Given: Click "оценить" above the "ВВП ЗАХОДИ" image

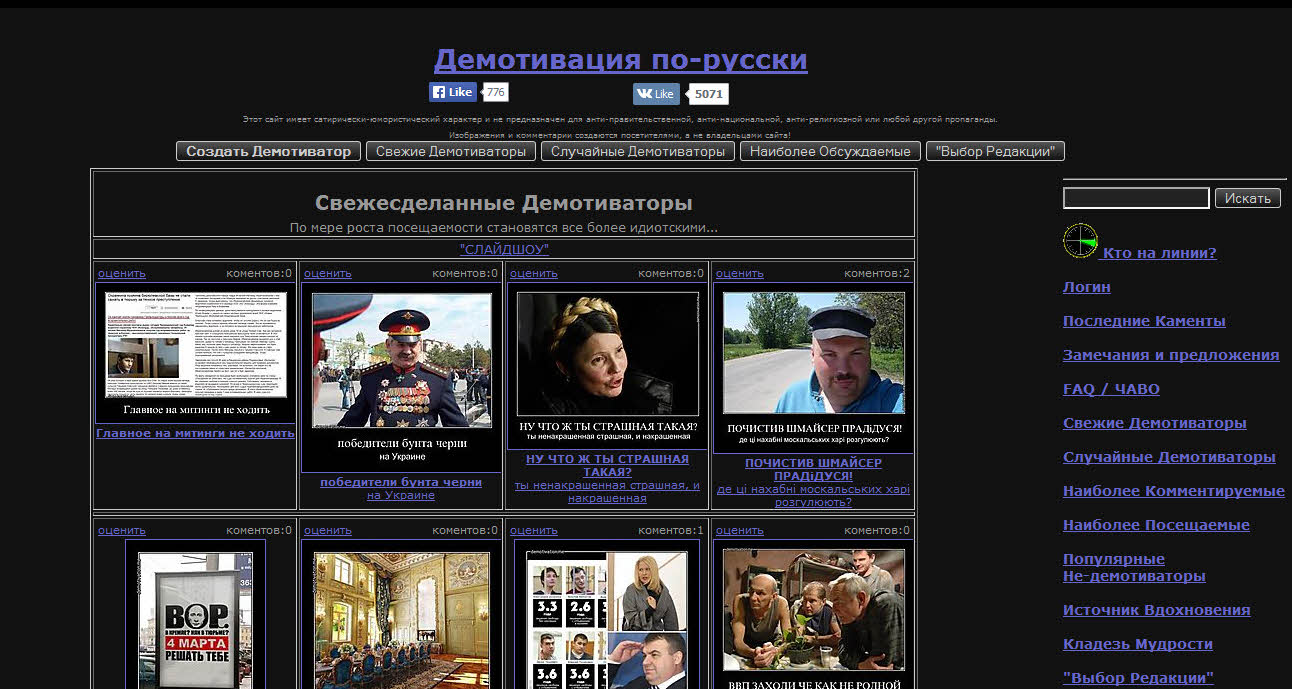Looking at the screenshot, I should click(740, 530).
